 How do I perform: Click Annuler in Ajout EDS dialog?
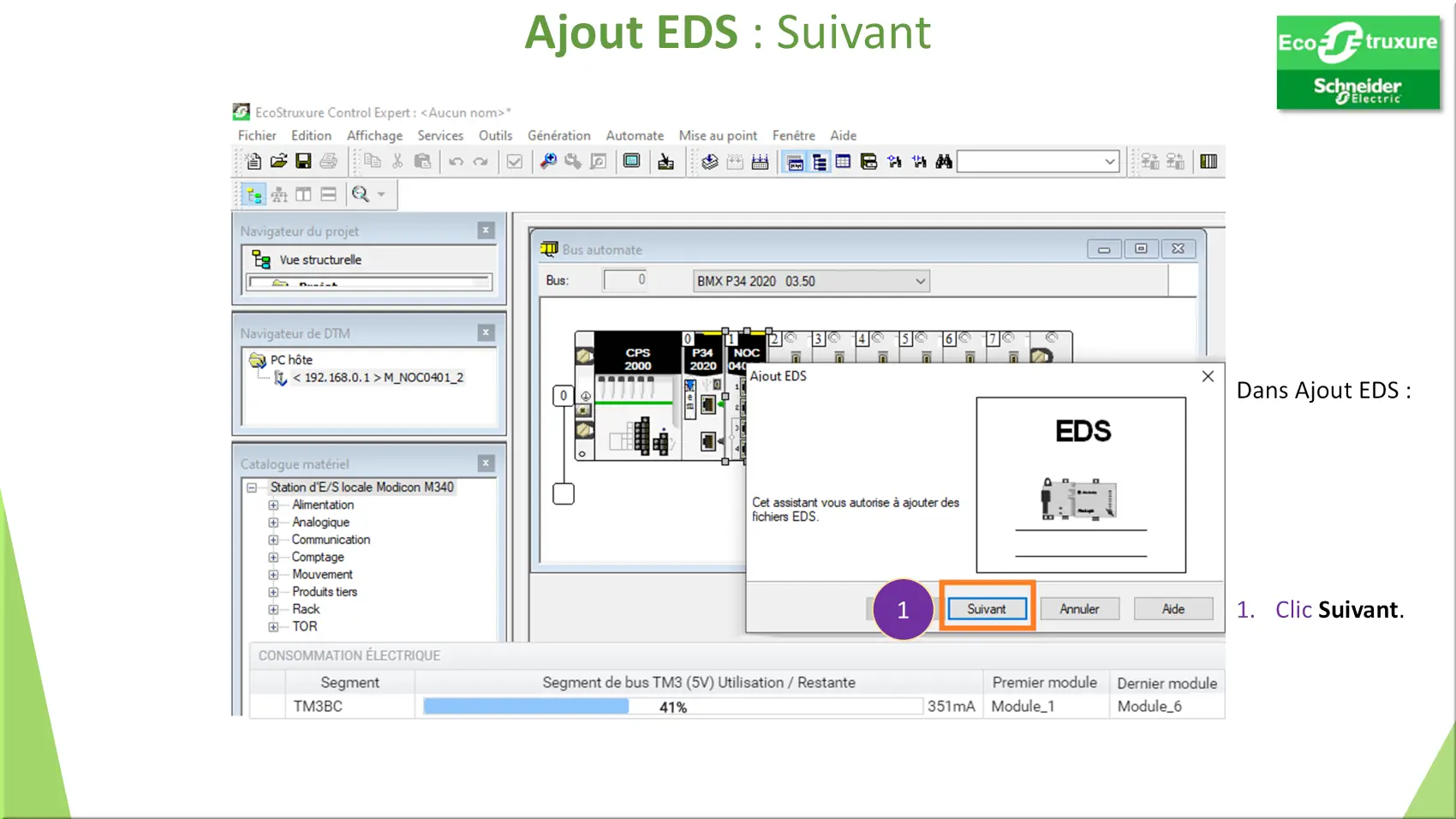click(x=1079, y=608)
